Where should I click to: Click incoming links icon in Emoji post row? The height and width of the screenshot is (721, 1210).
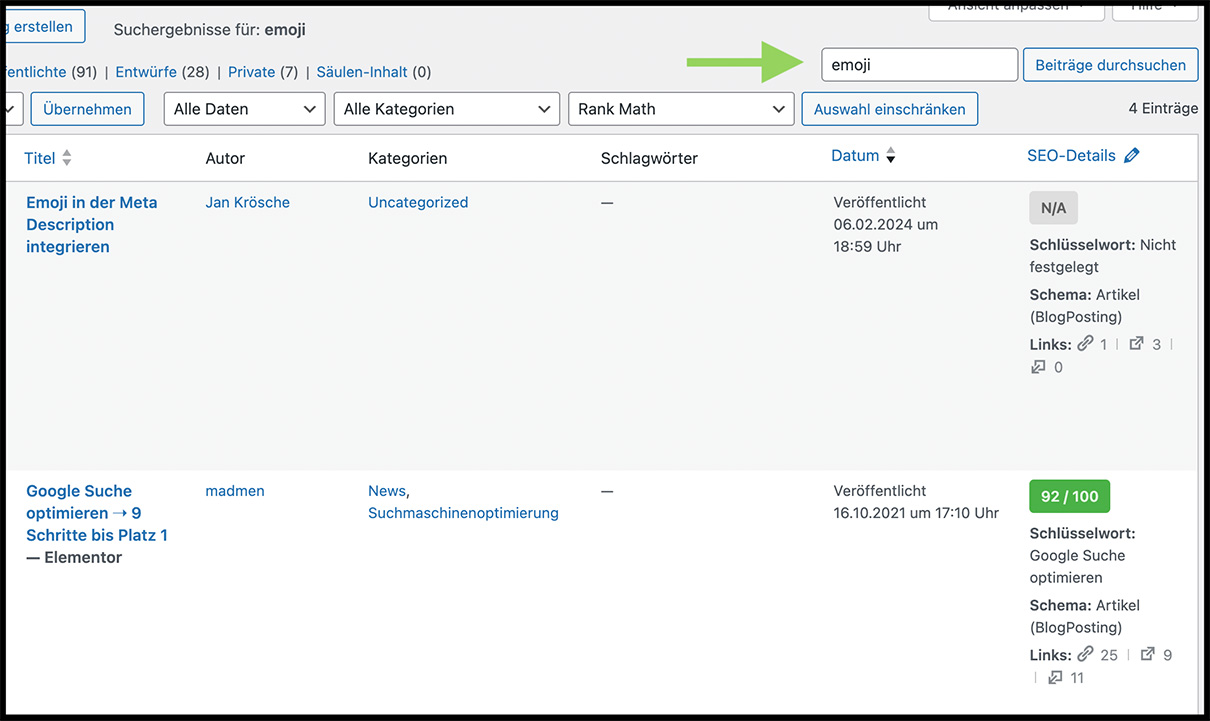pyautogui.click(x=1038, y=367)
